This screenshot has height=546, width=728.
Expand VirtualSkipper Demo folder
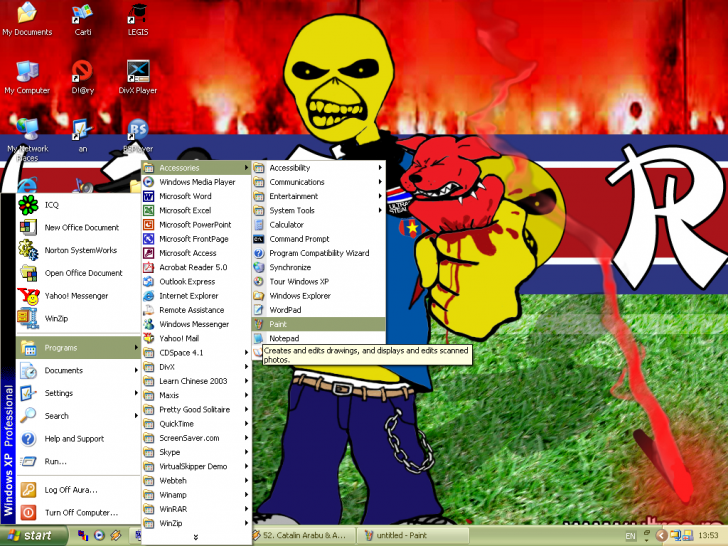[196, 467]
